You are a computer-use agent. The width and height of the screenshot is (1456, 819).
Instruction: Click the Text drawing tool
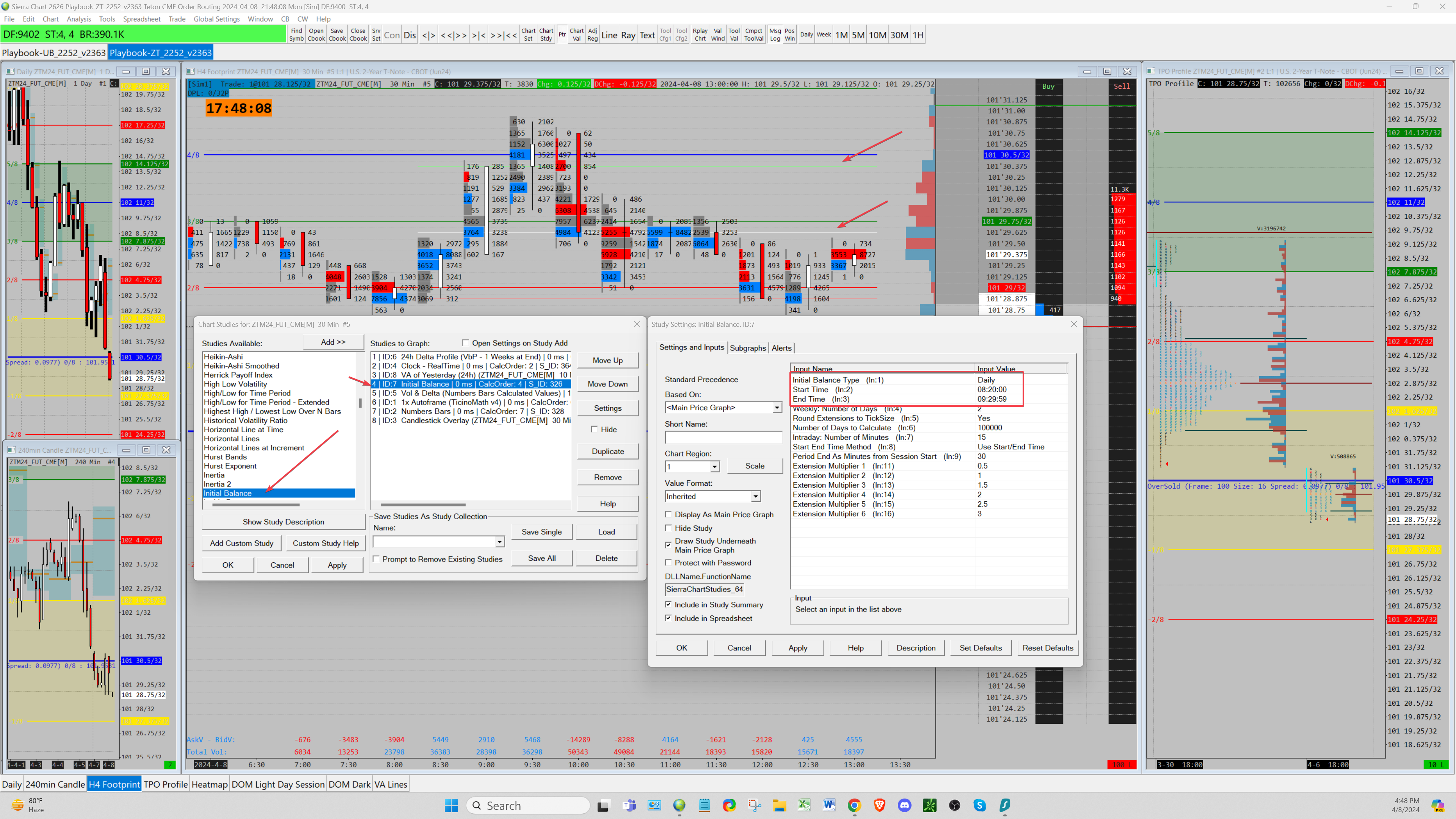(647, 35)
